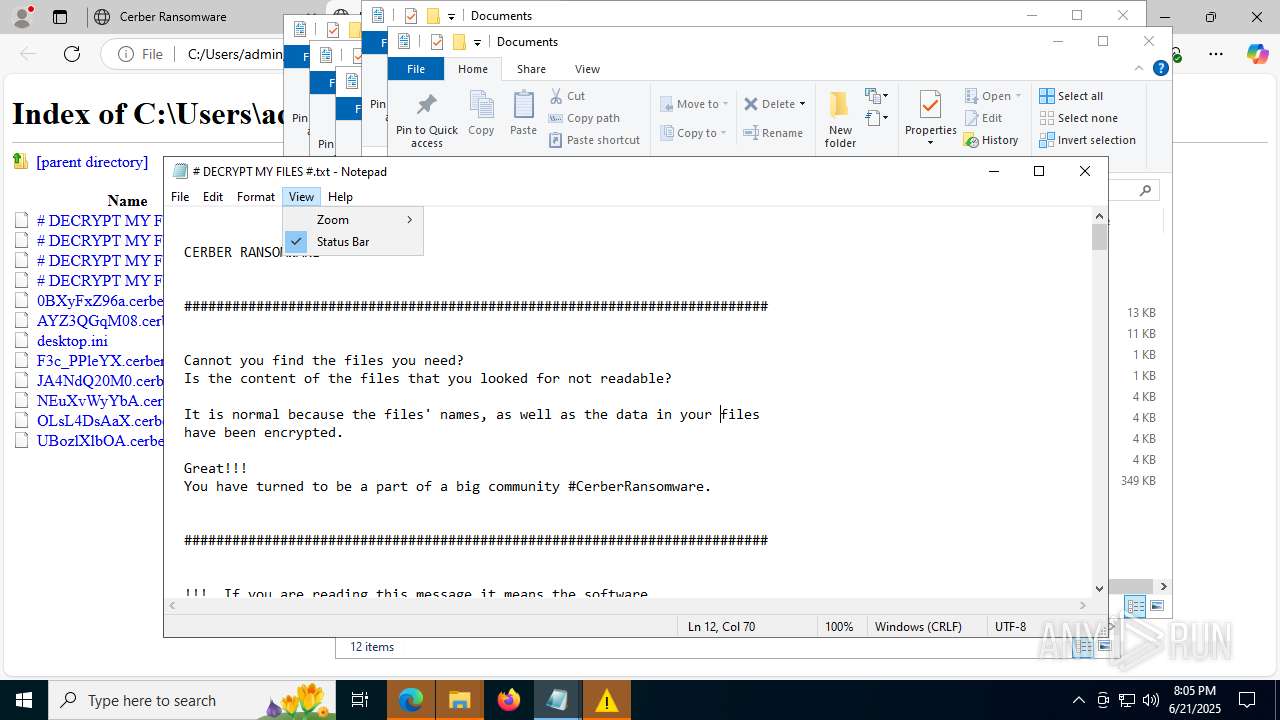This screenshot has height=720, width=1280.
Task: Click Notepad taskbar icon
Action: (557, 700)
